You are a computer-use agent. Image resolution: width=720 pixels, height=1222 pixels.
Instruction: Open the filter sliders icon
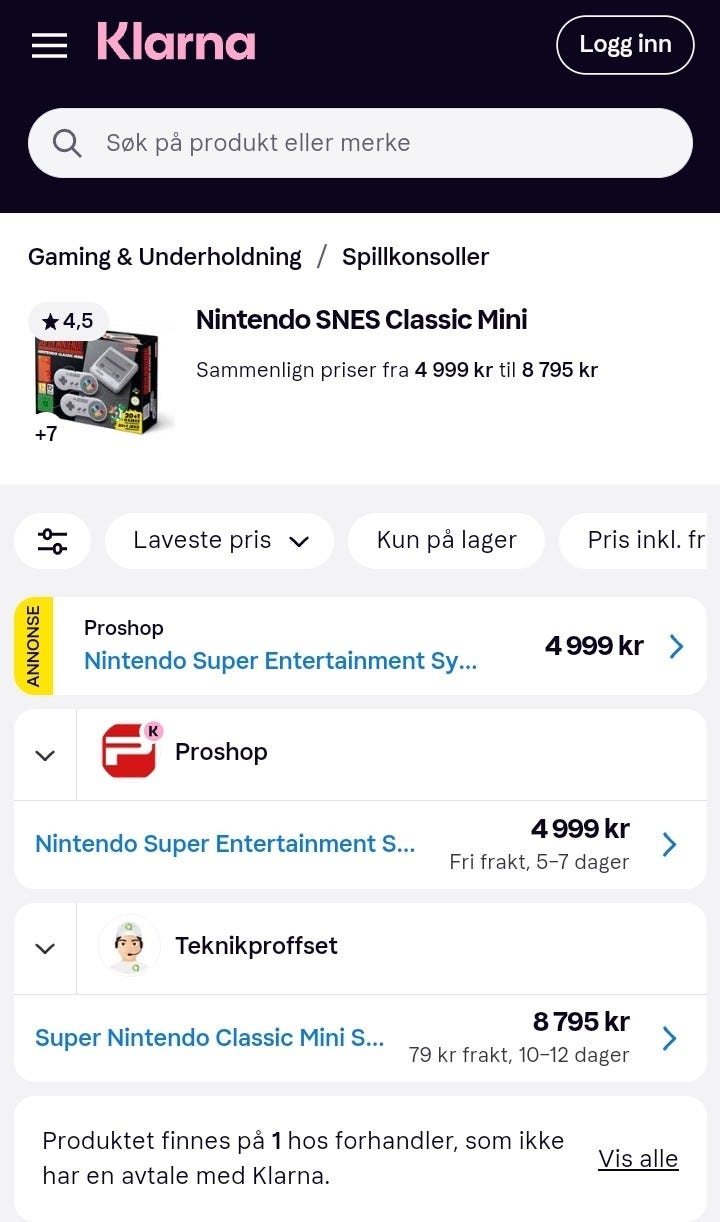coord(52,541)
